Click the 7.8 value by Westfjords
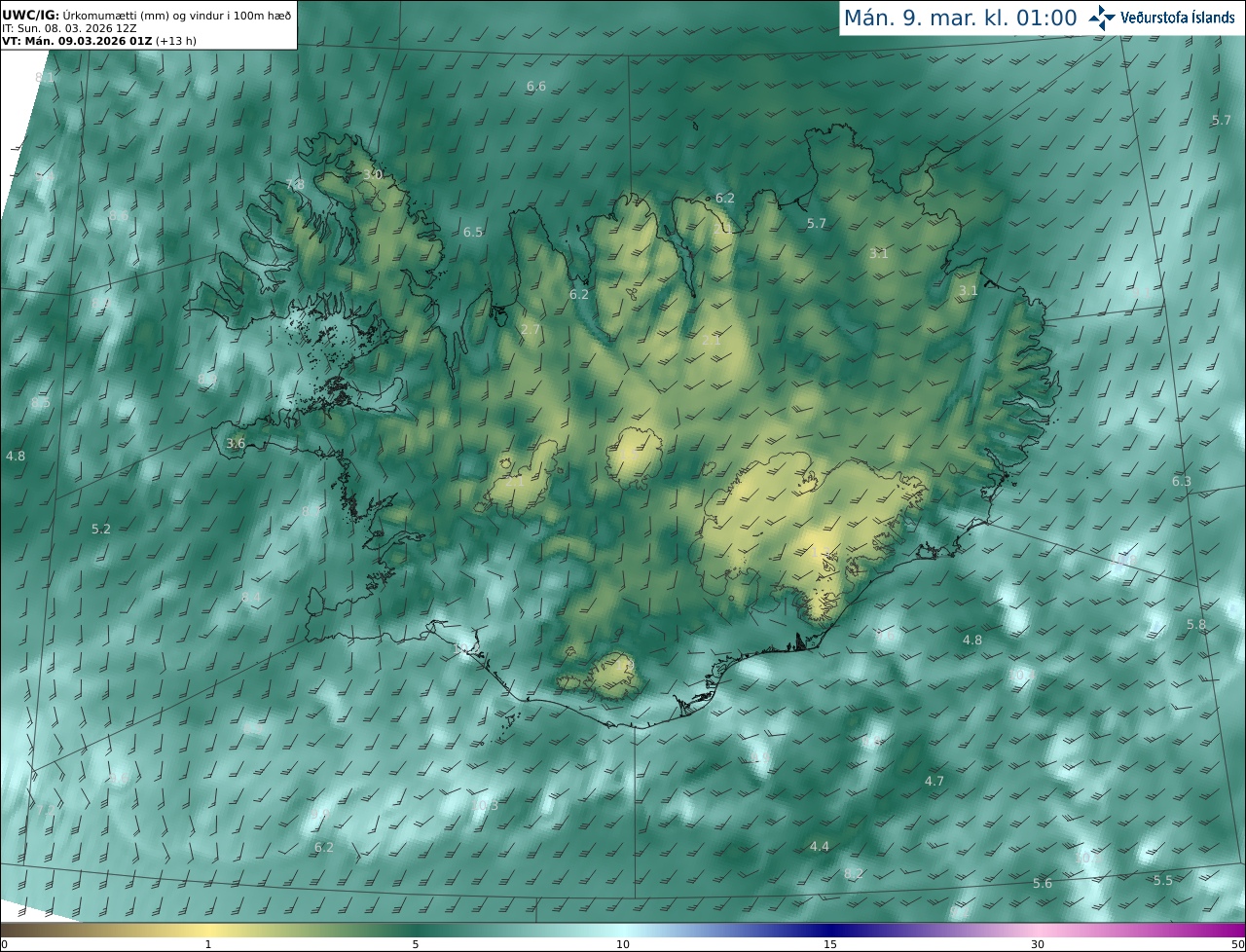 point(295,185)
